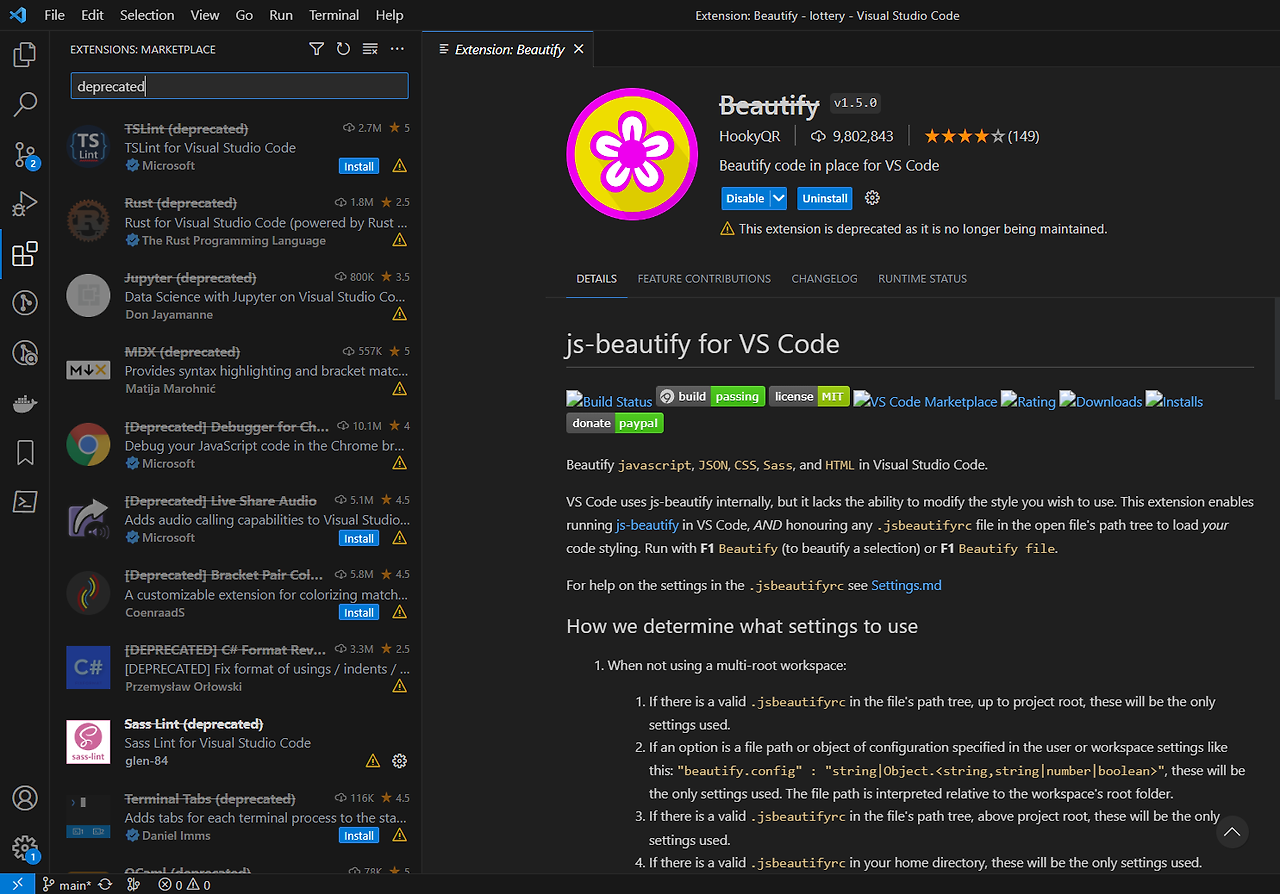Open VS Code logo application menu

click(19, 15)
